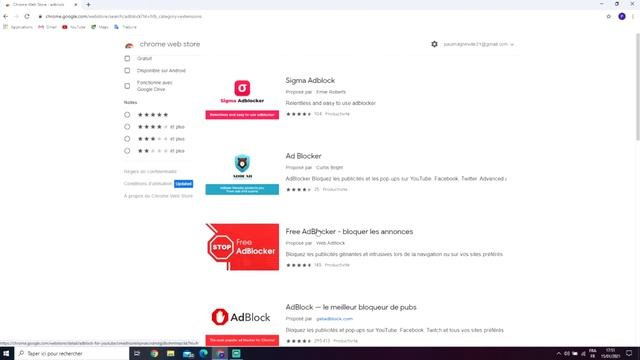The height and width of the screenshot is (360, 640).
Task: Click the Notes section heading
Action: [131, 102]
